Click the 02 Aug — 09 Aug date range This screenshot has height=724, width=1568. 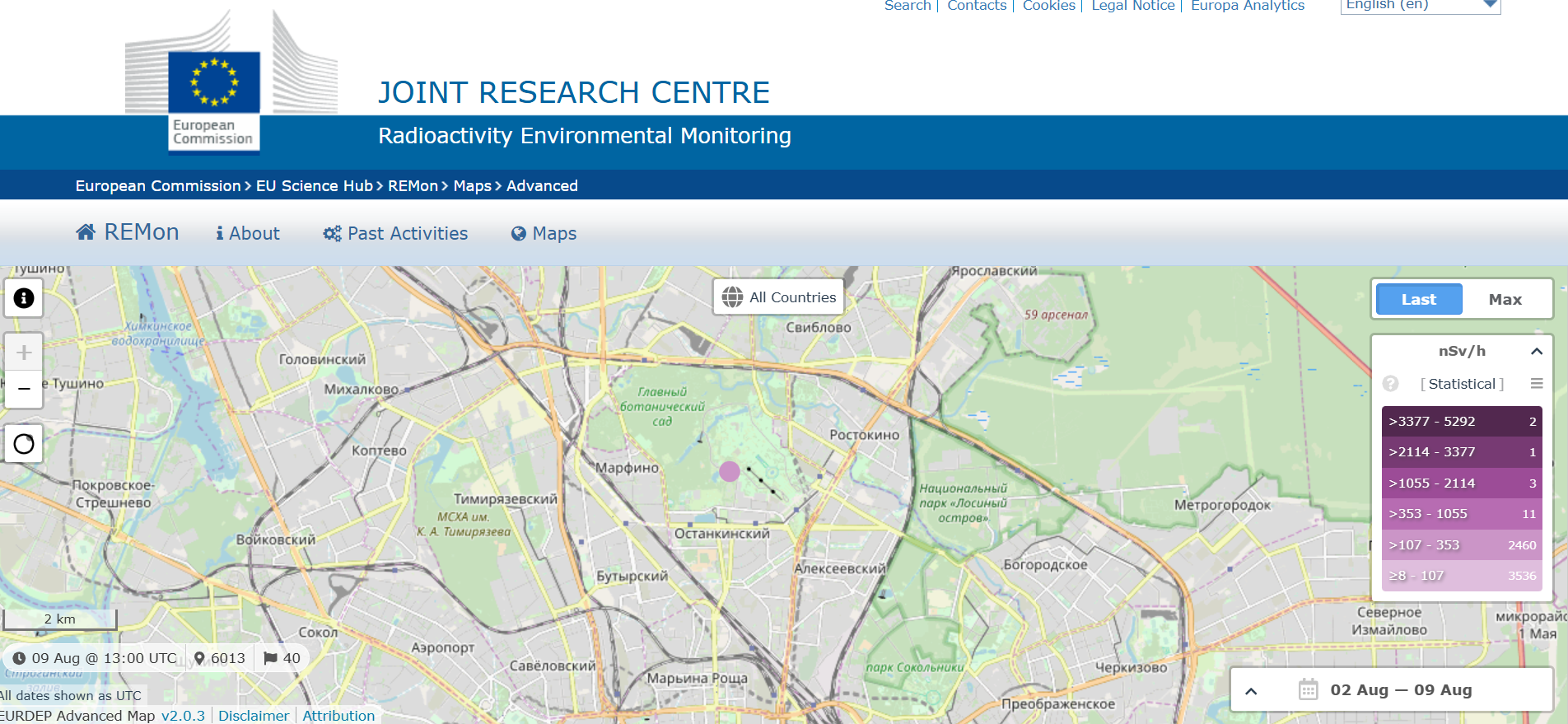coord(1401,690)
